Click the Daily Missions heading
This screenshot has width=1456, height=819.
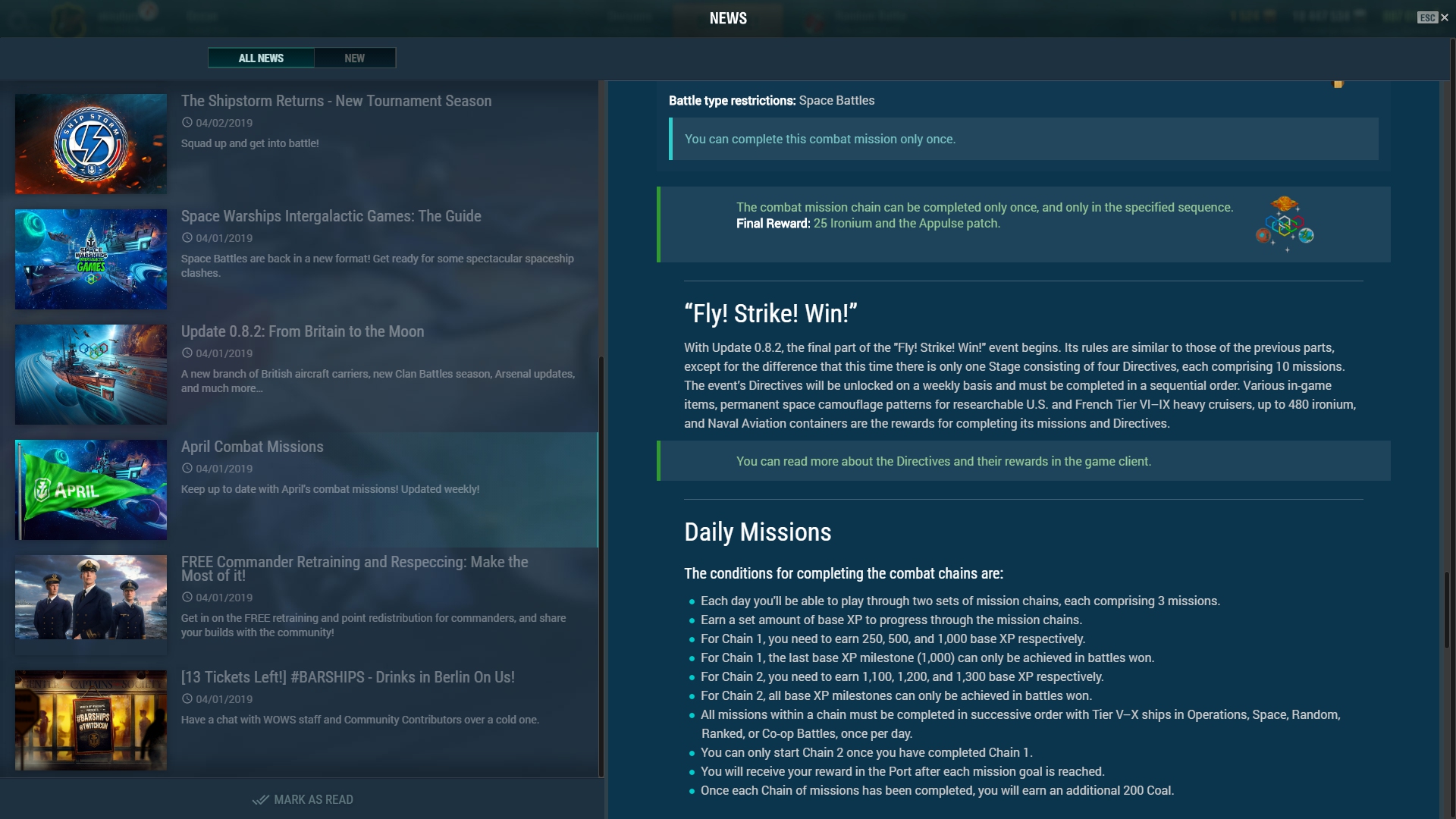[758, 532]
